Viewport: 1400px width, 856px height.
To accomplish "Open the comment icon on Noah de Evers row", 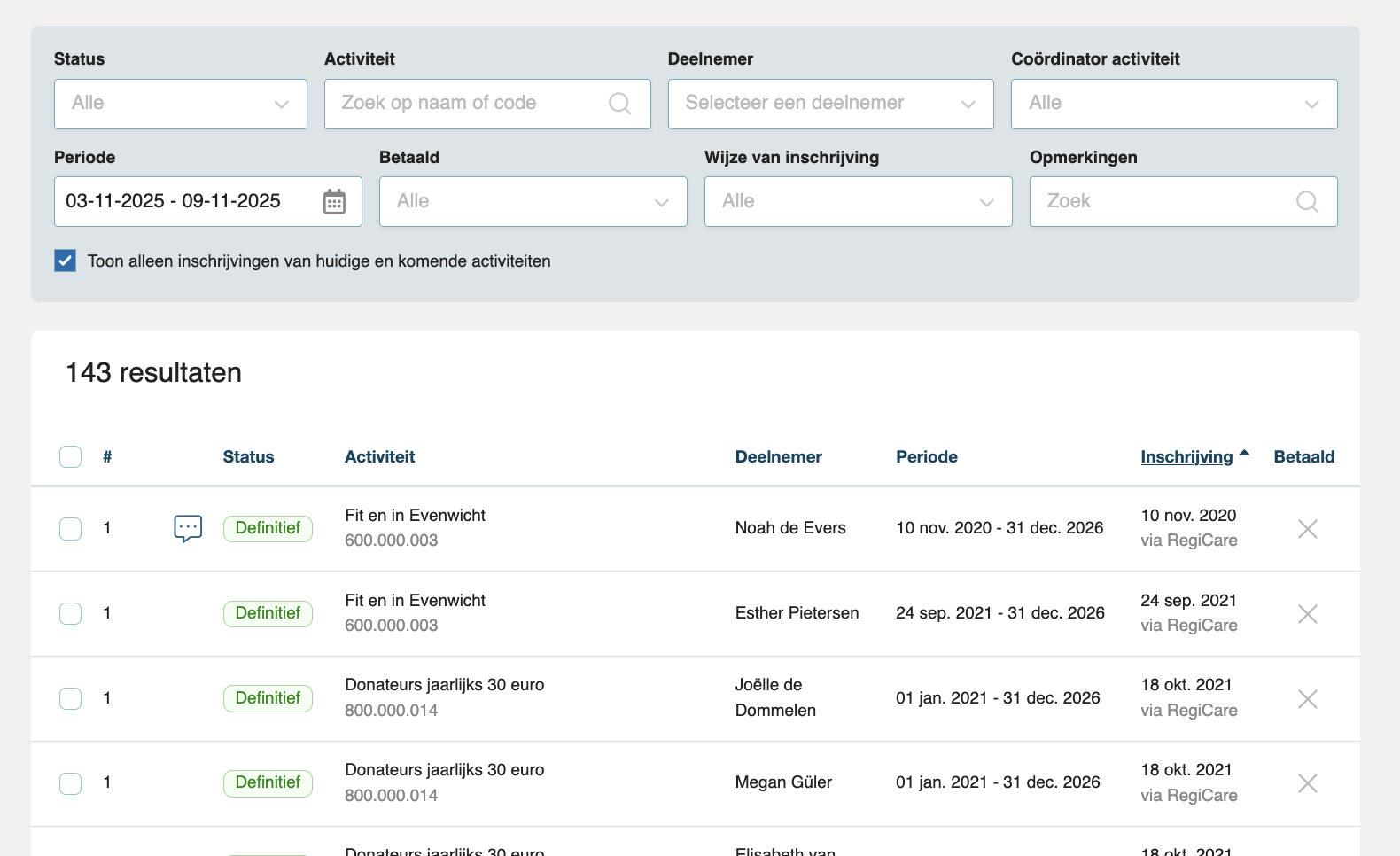I will pos(188,529).
